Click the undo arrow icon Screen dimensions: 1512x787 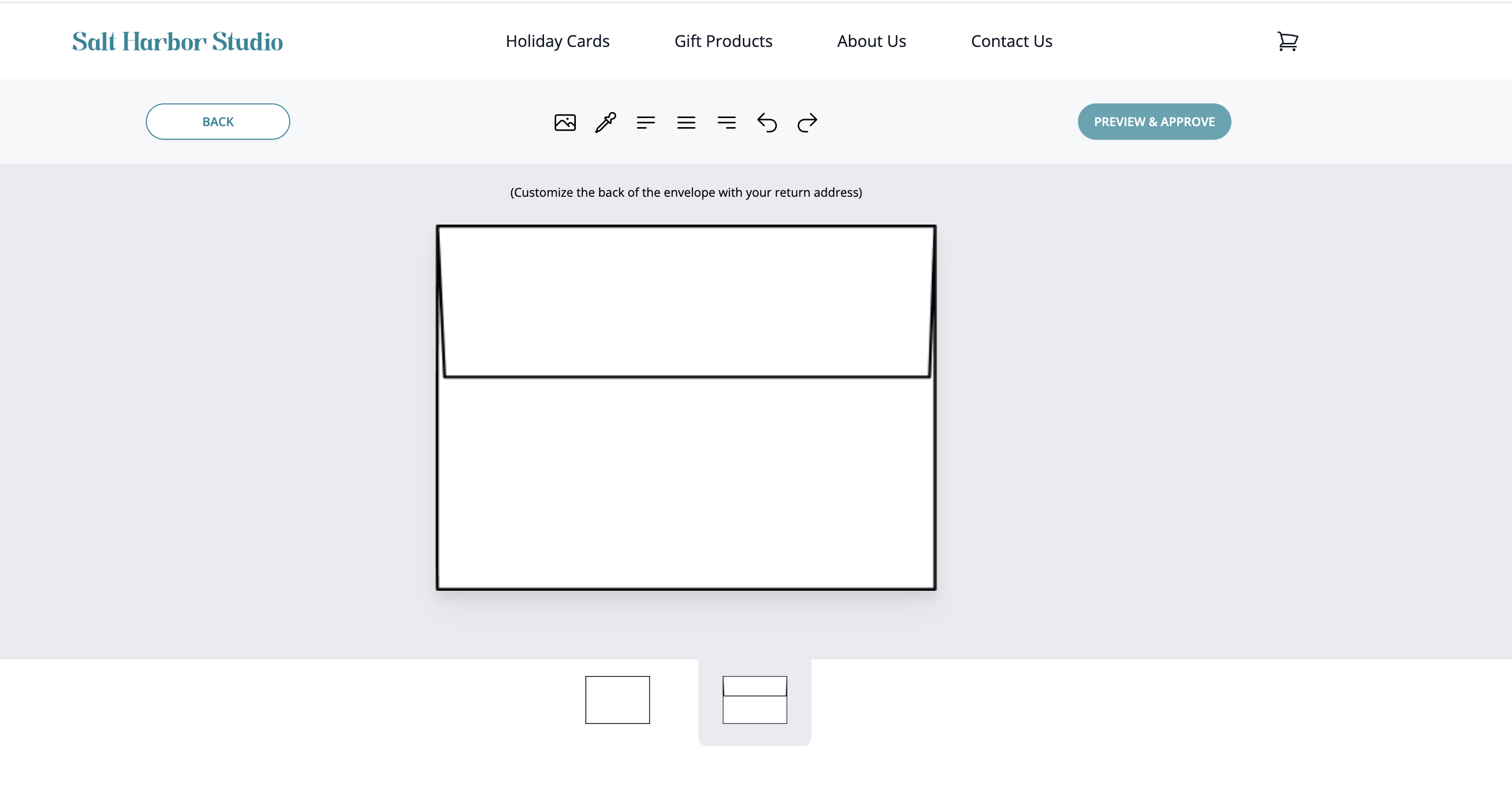click(x=767, y=121)
